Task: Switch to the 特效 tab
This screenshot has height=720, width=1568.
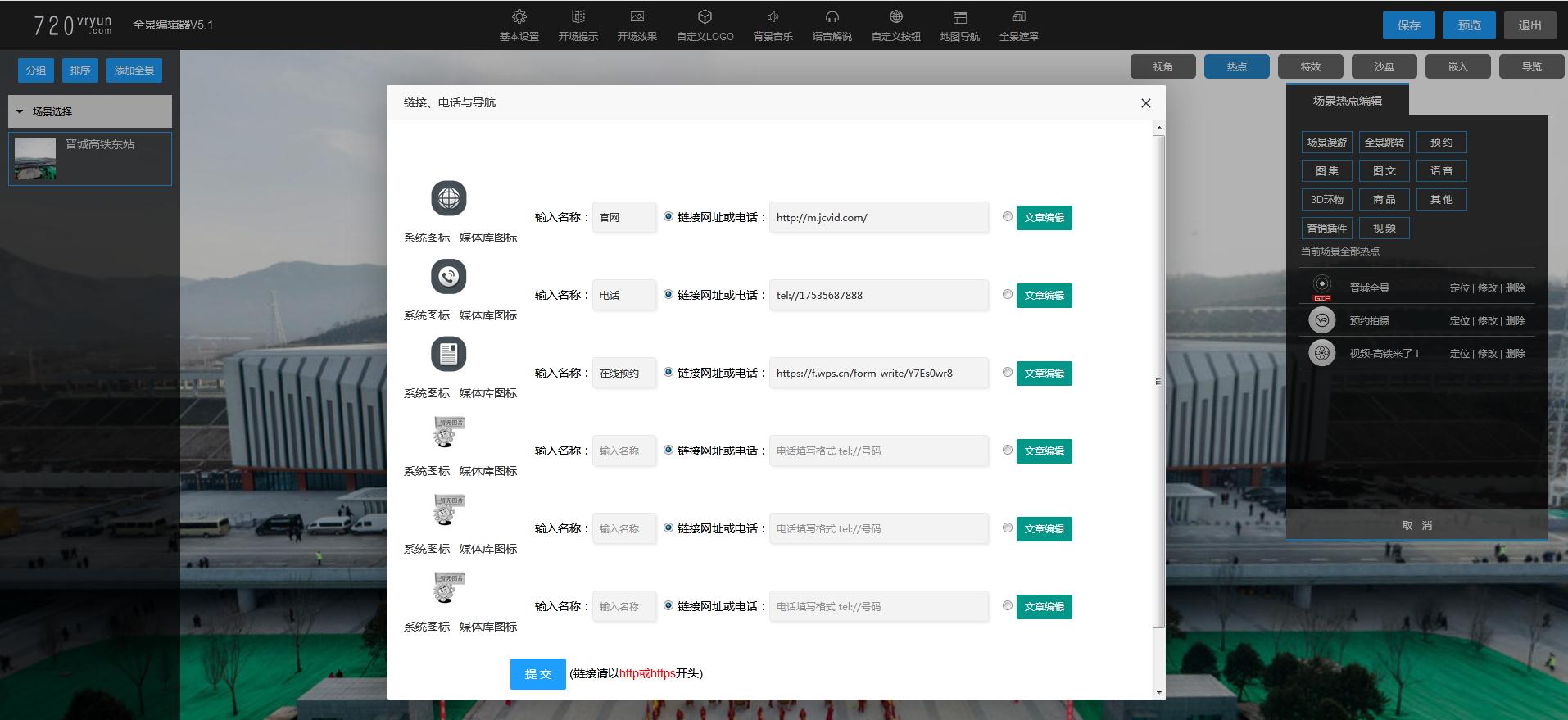Action: (x=1310, y=66)
